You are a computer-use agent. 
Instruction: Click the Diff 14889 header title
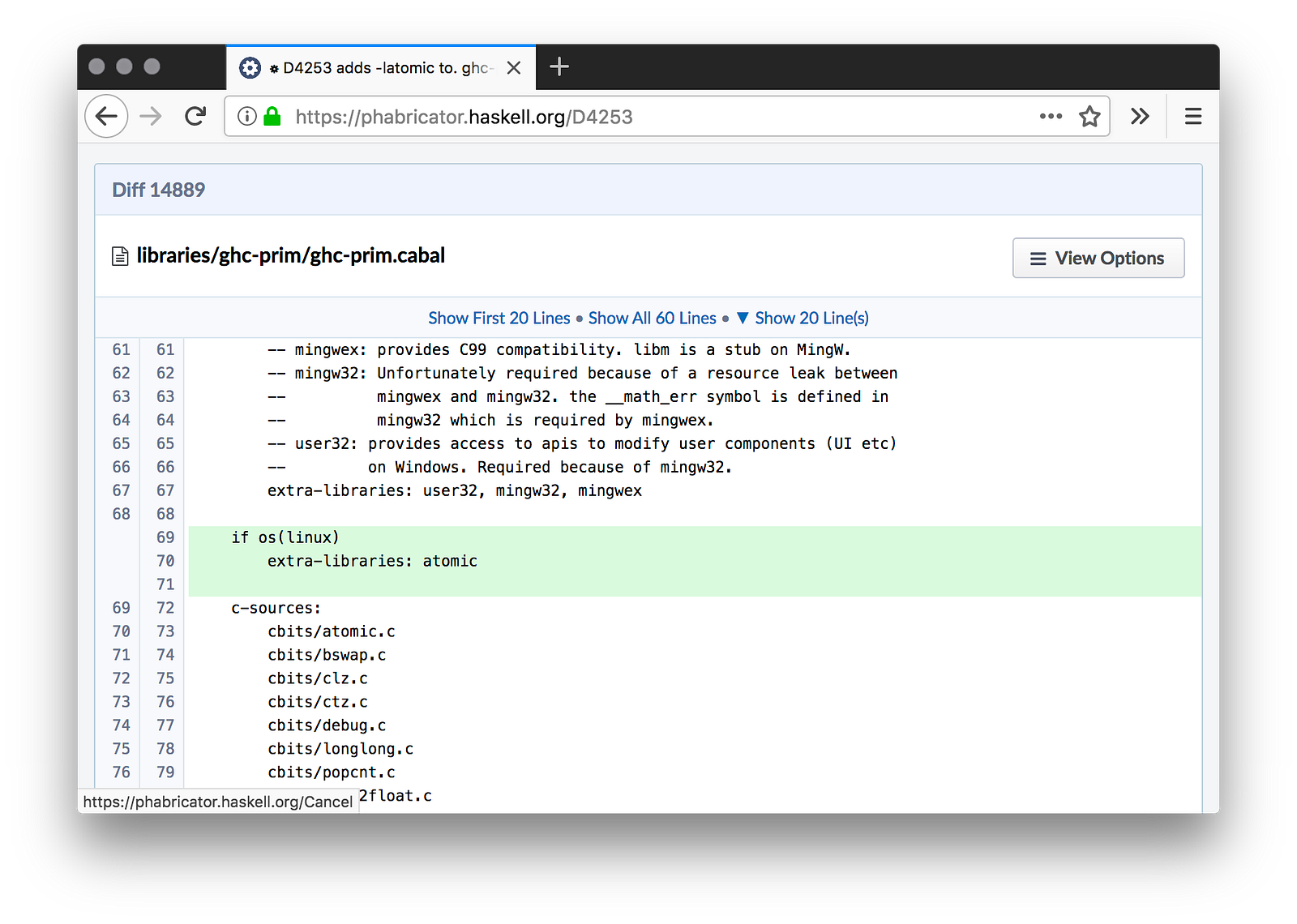click(159, 190)
